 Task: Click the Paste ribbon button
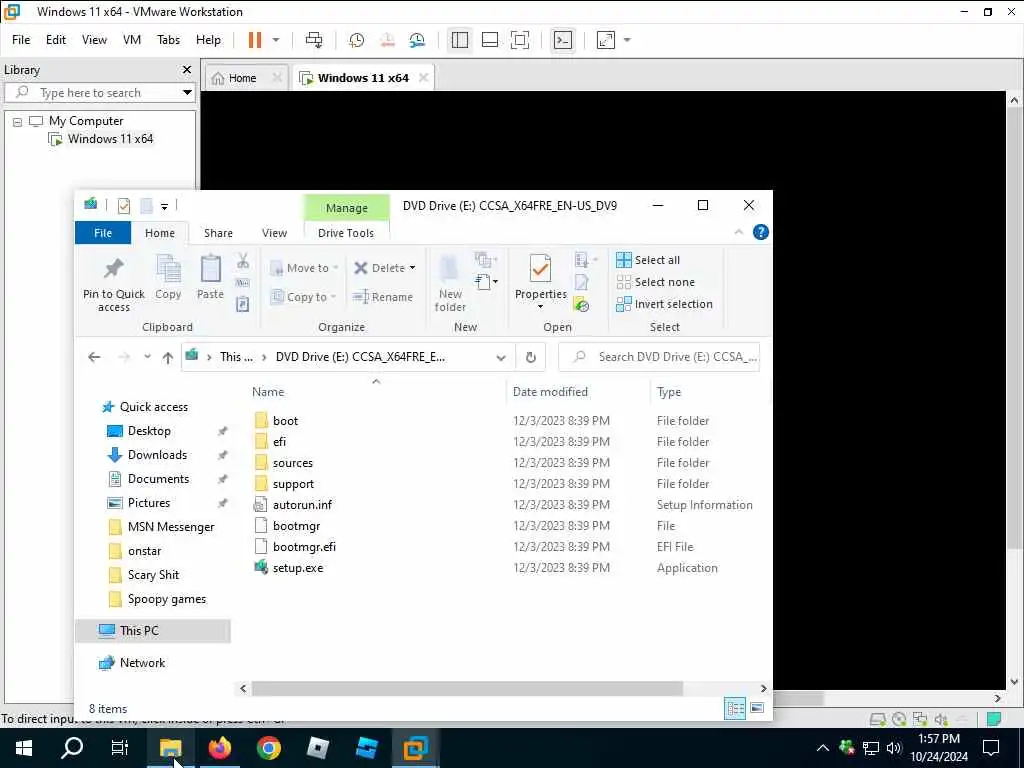pyautogui.click(x=210, y=278)
